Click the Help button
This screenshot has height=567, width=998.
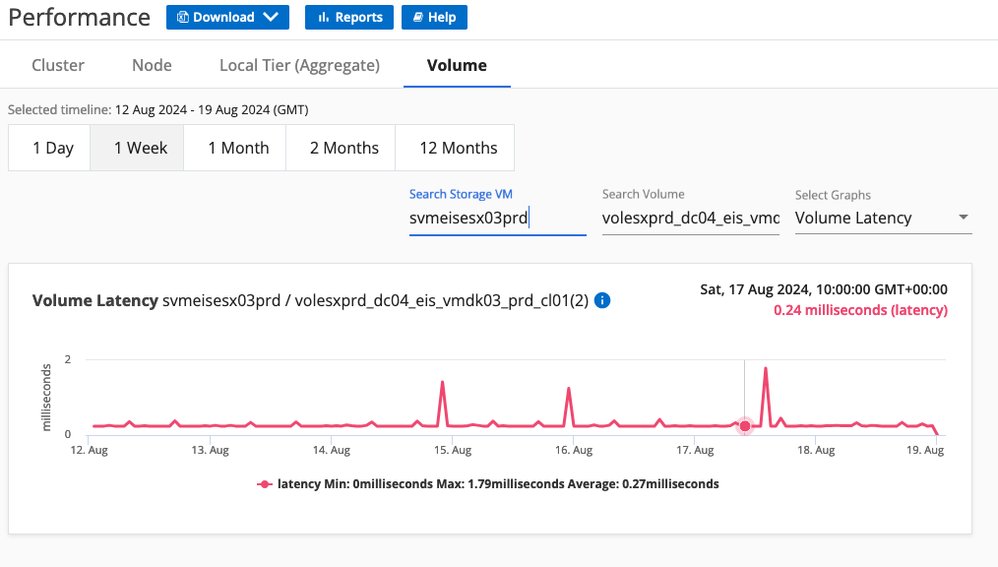click(434, 17)
